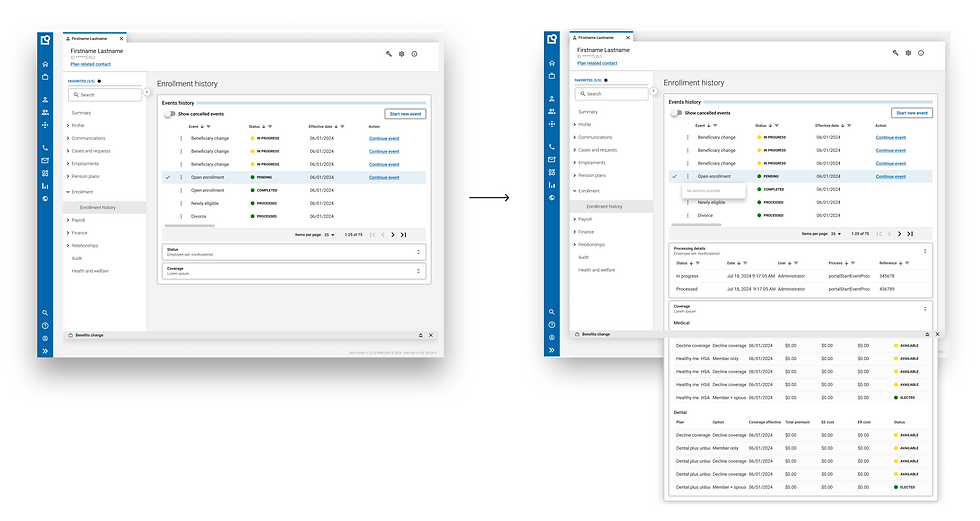Screen dimensions: 980x521
Task: Click the magnifier search icon, left window sidebar
Action: pos(45,313)
